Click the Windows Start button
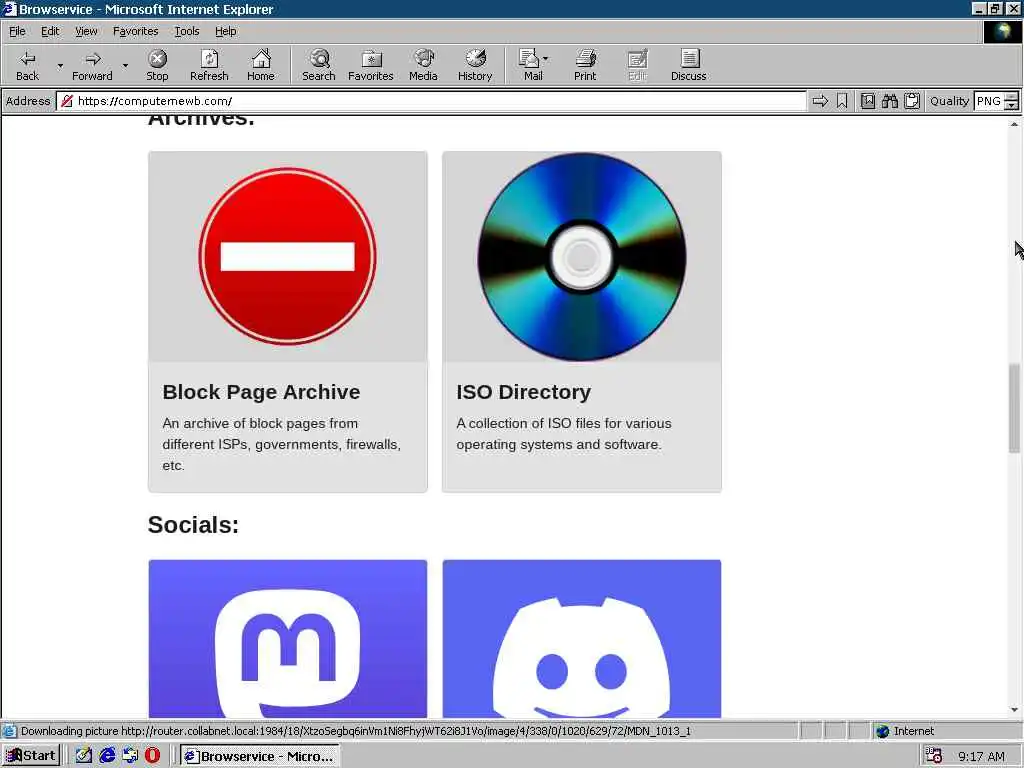 click(31, 756)
